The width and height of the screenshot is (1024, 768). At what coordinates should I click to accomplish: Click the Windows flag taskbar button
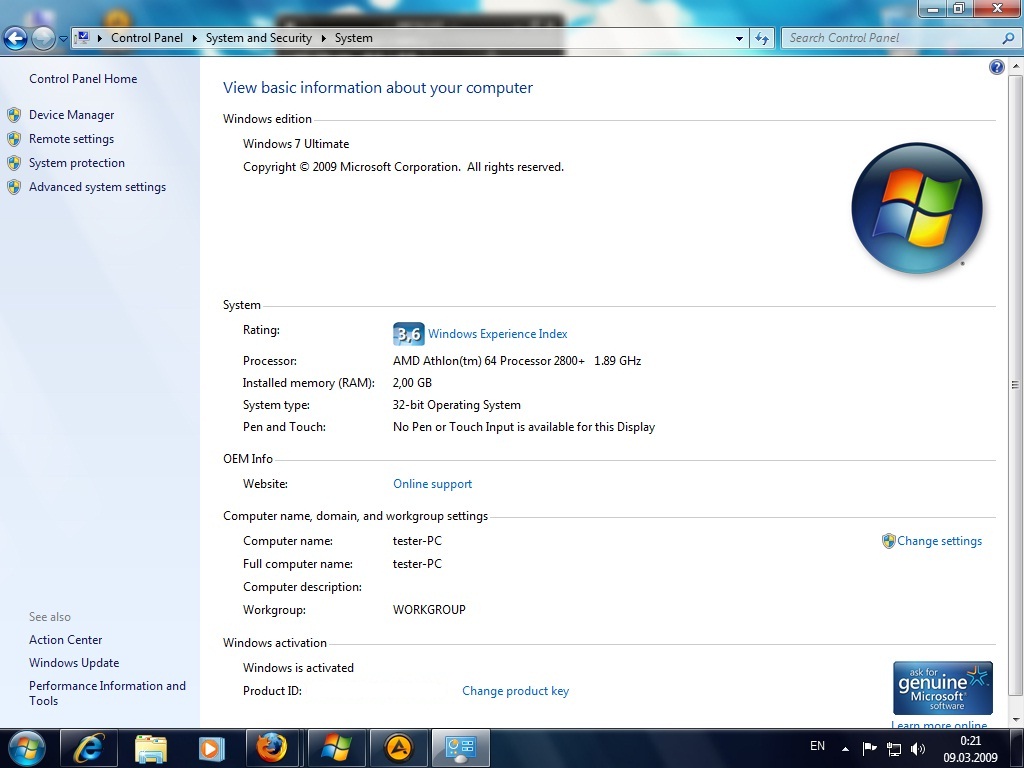336,748
